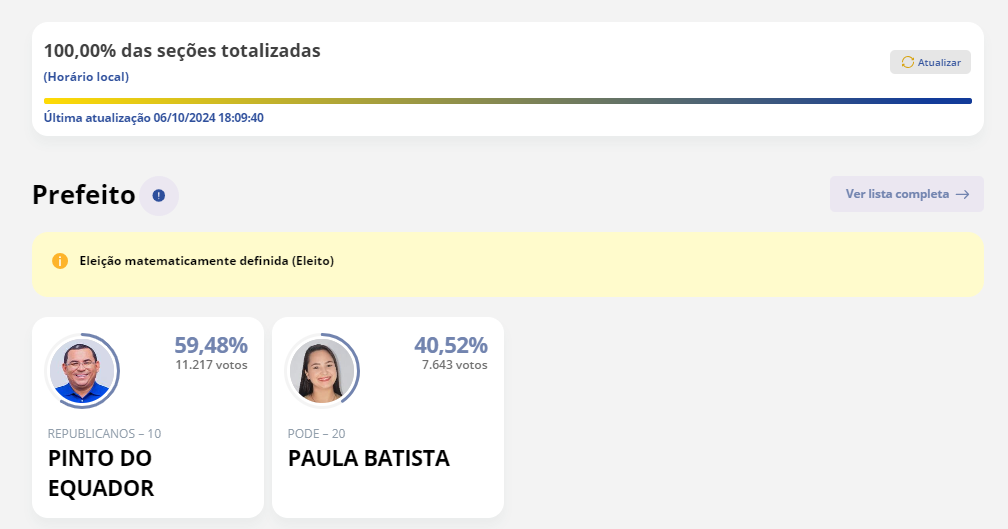Click the circular refresh arrows icon
This screenshot has width=1008, height=529.
(907, 62)
